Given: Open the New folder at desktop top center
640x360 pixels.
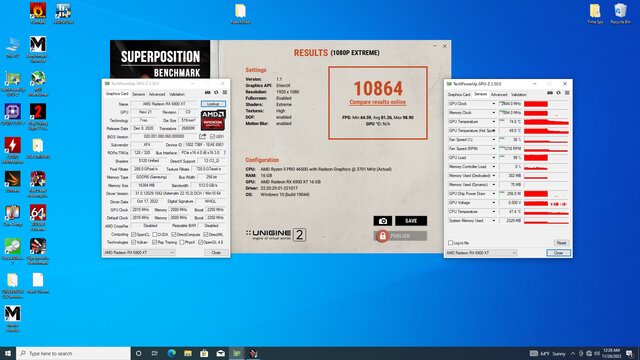Looking at the screenshot, I should pyautogui.click(x=240, y=13).
